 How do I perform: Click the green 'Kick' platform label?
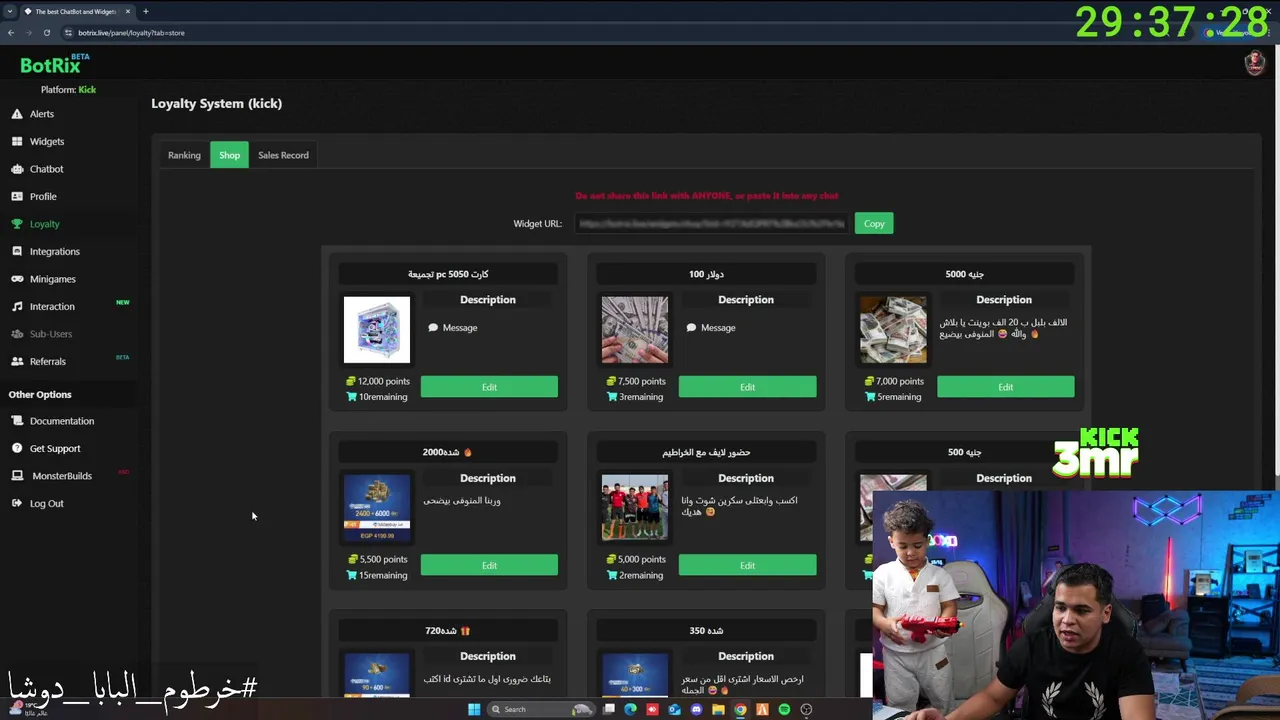[x=87, y=90]
